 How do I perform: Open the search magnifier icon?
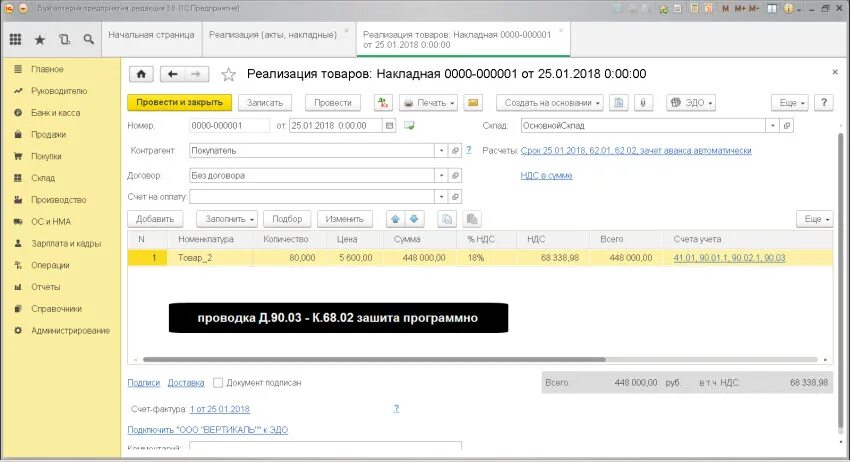[88, 39]
